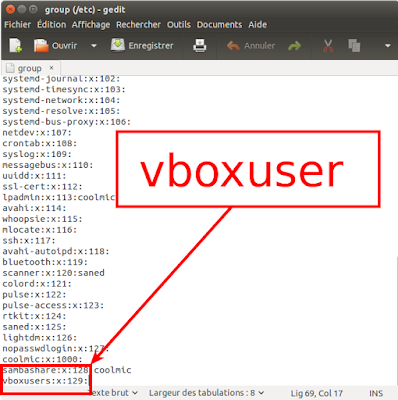Screen dimensions: 398x400
Task: Click the line uuidd:x:111:
Action: click(x=34, y=176)
